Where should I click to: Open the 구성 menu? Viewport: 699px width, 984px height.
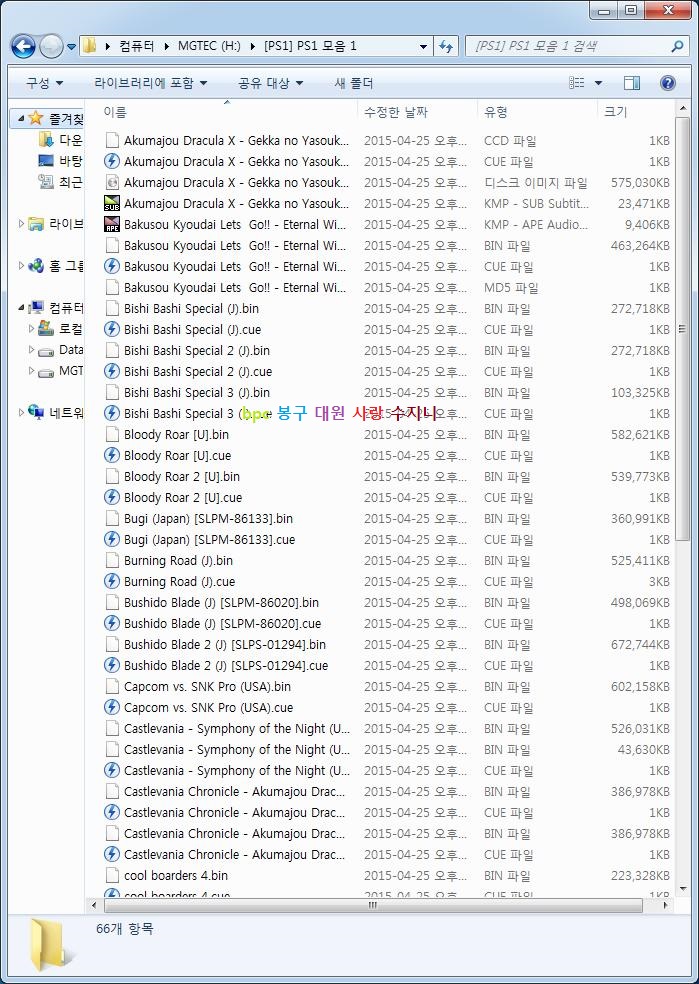[x=45, y=83]
